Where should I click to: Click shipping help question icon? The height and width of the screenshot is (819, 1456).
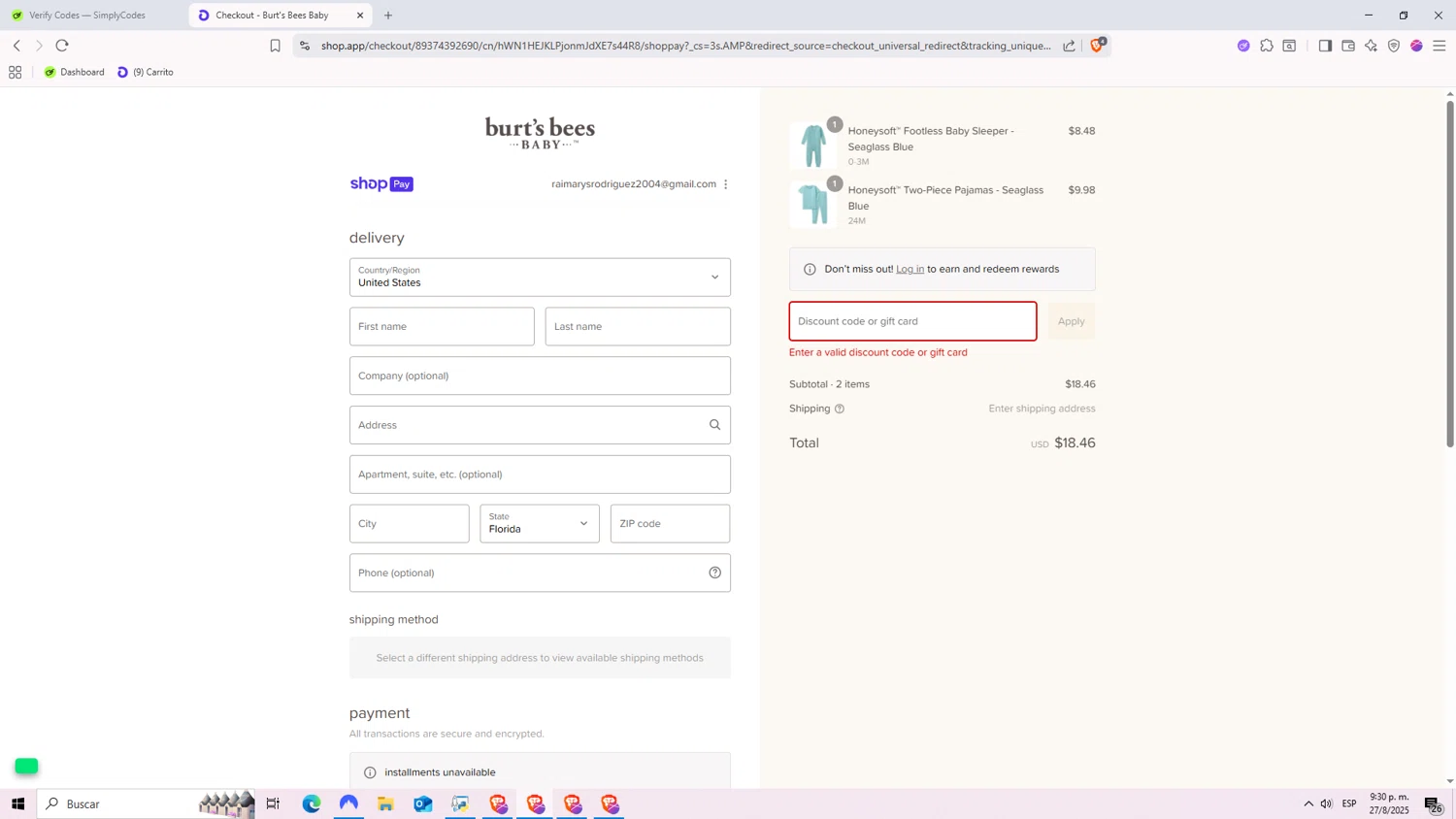840,409
